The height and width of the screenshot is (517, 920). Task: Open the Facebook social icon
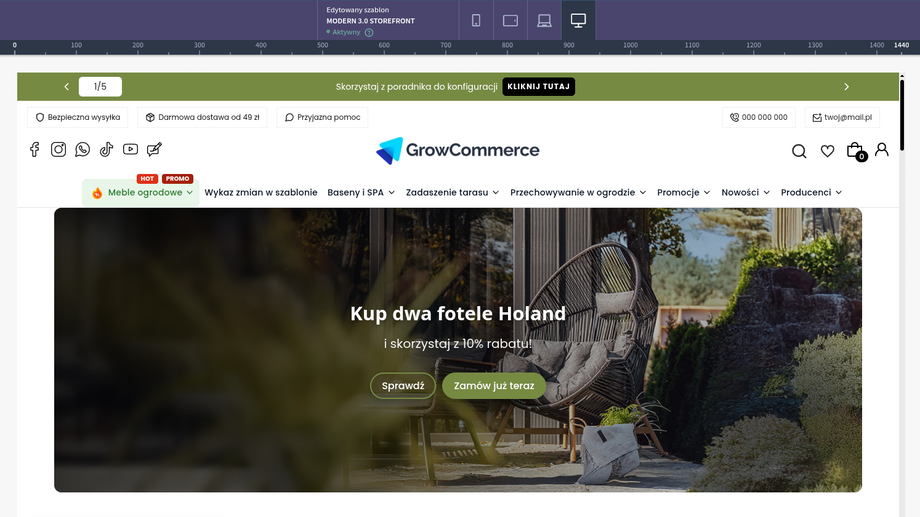(35, 150)
